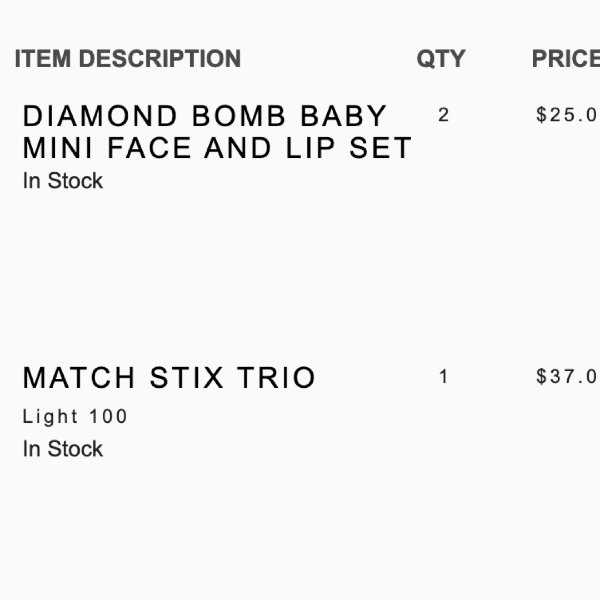Open the MATCH STIX TRIO product link
The width and height of the screenshot is (600, 600).
coord(169,378)
